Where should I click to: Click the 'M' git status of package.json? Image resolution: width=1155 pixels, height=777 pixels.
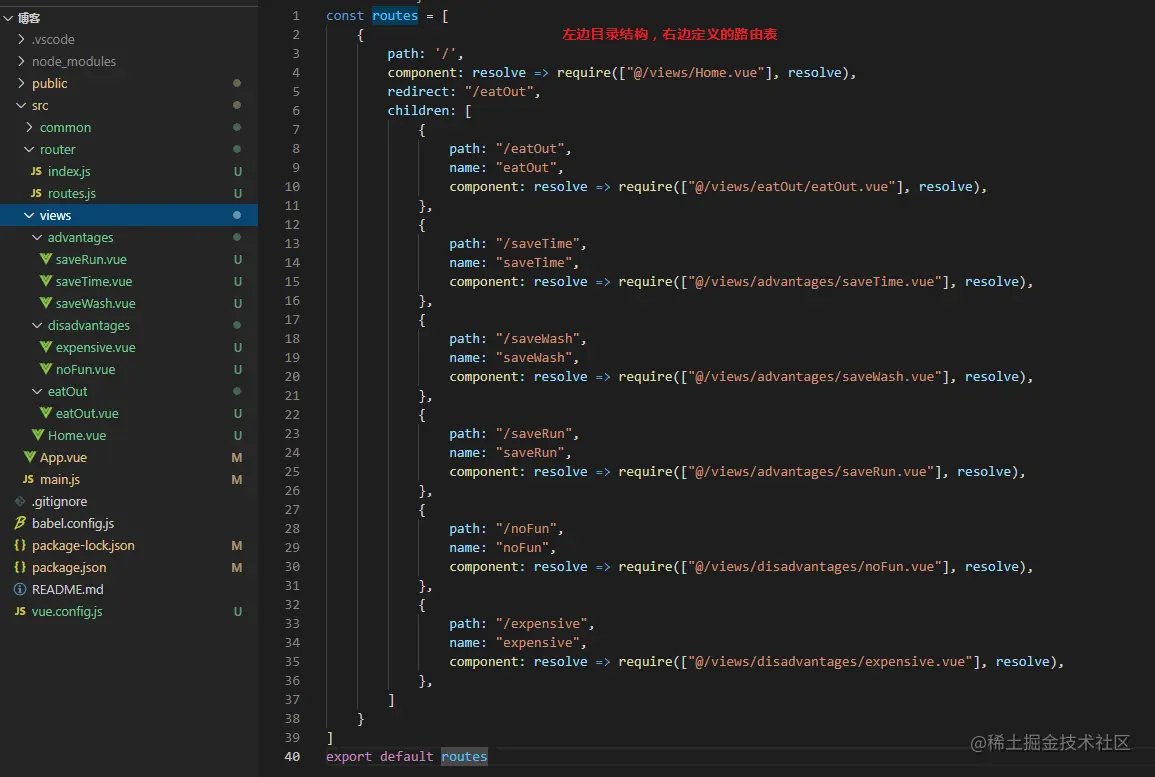236,567
